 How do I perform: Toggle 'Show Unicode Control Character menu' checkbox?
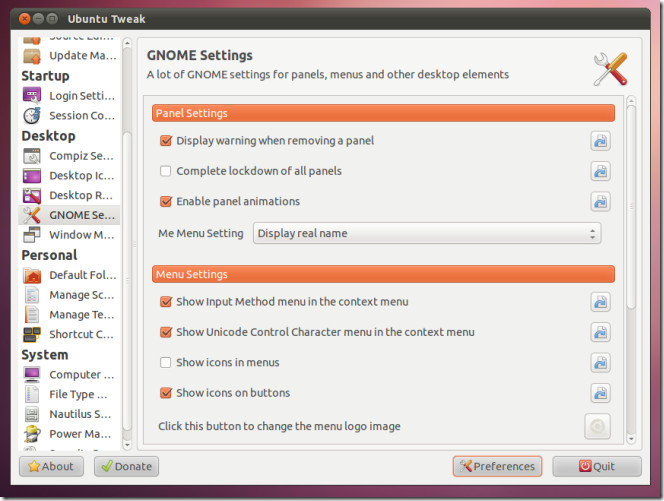click(x=166, y=332)
